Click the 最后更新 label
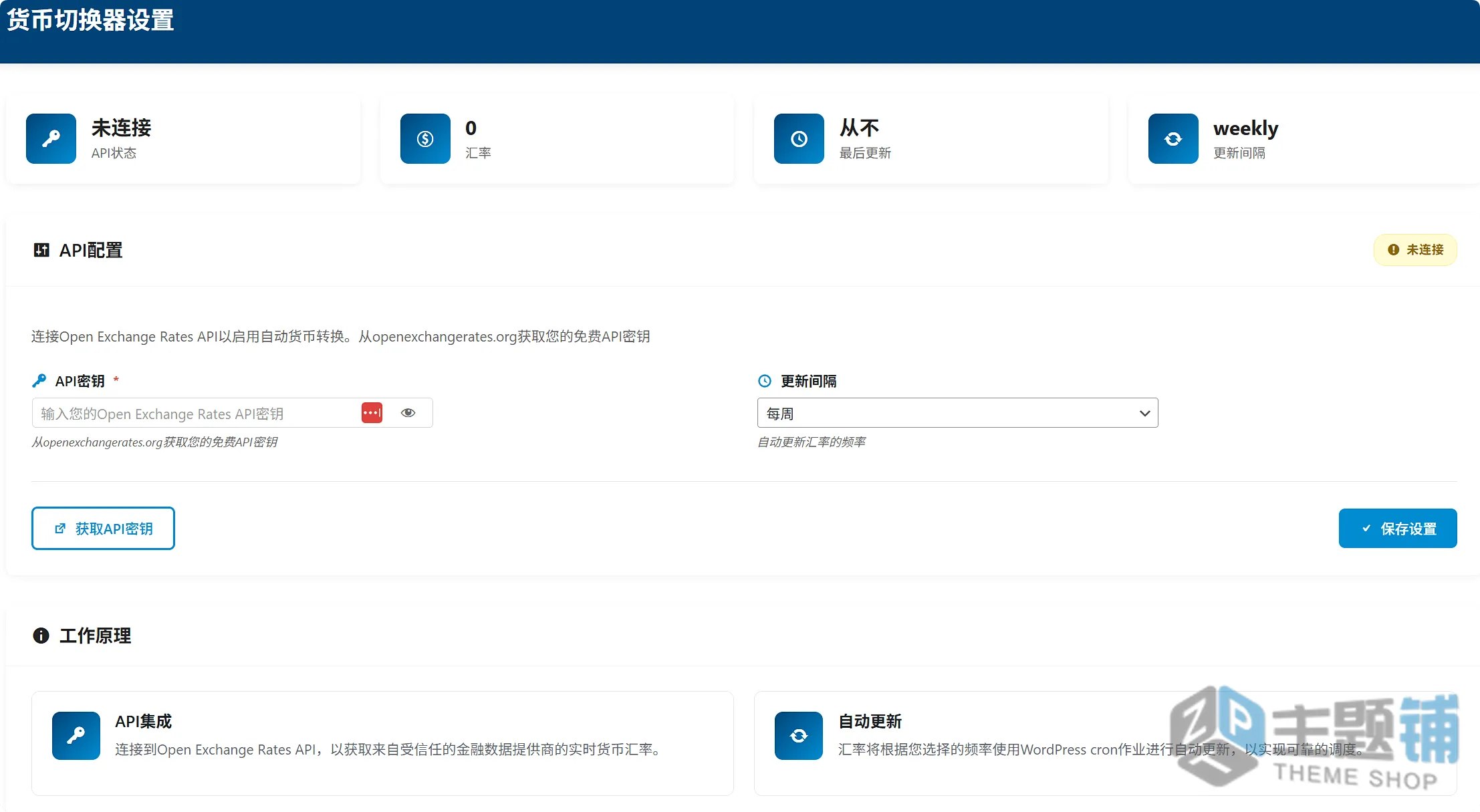 pyautogui.click(x=865, y=153)
